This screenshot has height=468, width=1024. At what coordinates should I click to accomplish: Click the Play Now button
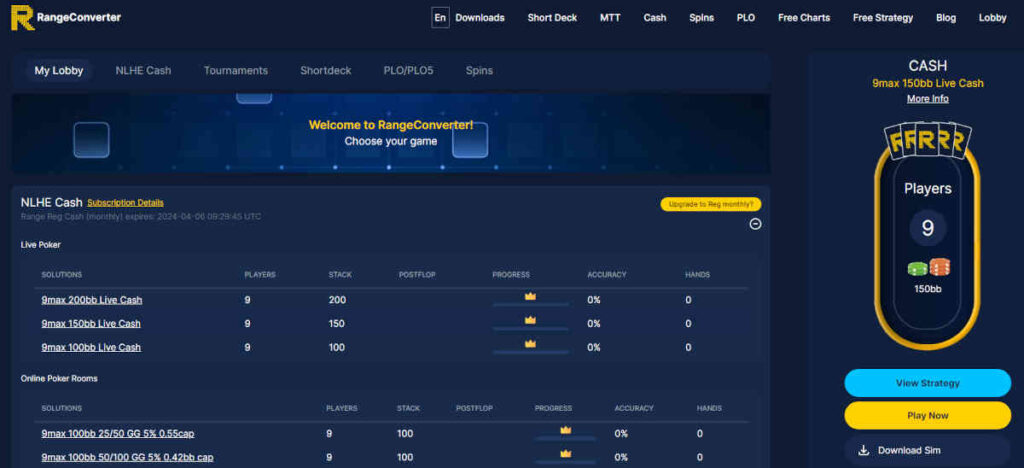pyautogui.click(x=927, y=416)
